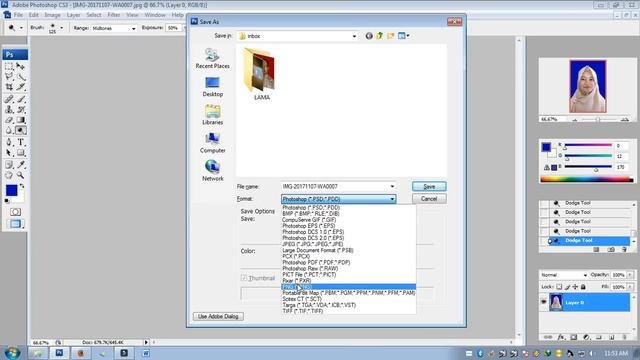Select the Pen tool
Viewport: 640px width, 360px height.
coord(9,142)
